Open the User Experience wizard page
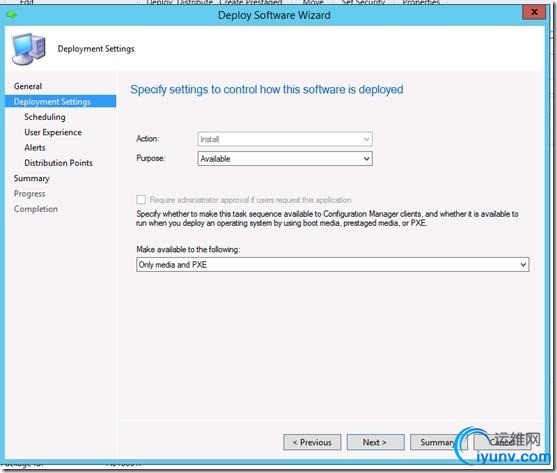This screenshot has height=473, width=557. 53,132
